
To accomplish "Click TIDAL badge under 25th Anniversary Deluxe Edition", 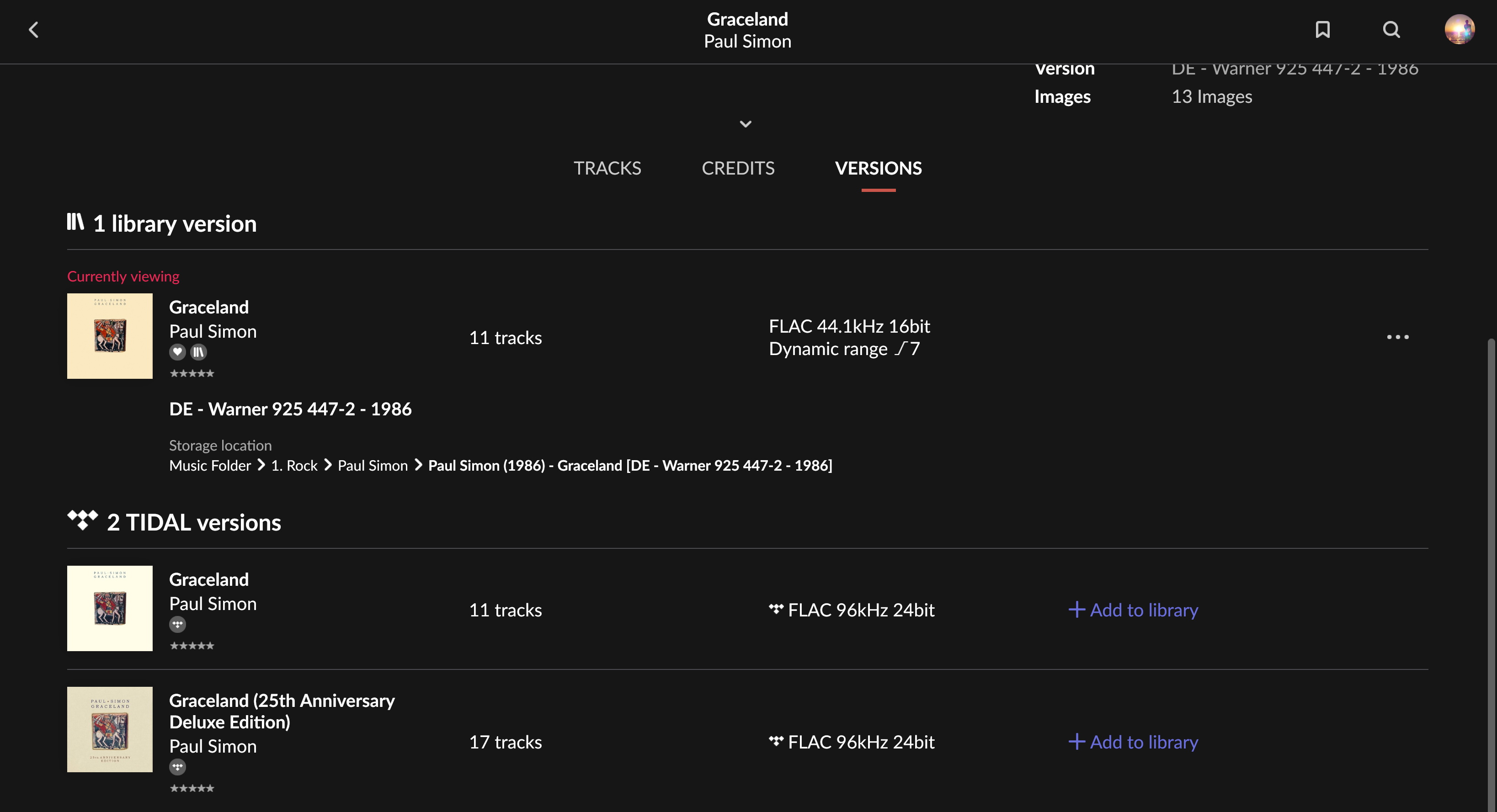I will pyautogui.click(x=177, y=767).
